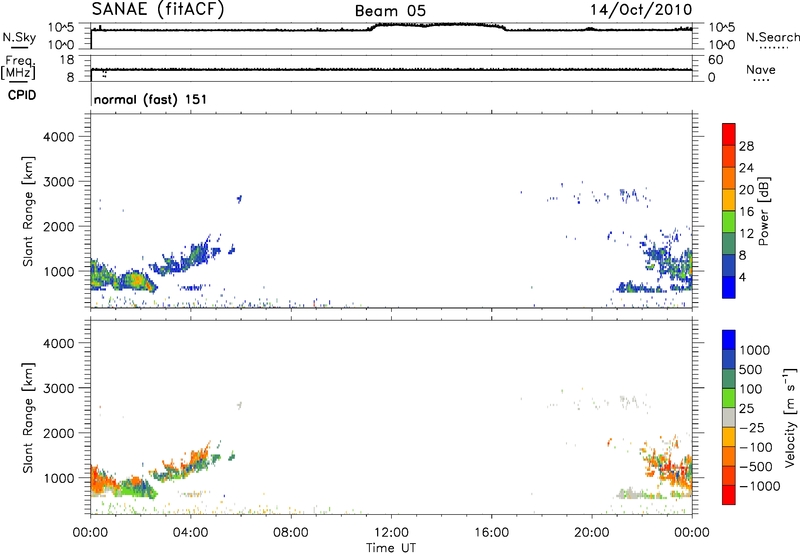Click the bright blue bottom power swatch
800x554 pixels.
[729, 287]
